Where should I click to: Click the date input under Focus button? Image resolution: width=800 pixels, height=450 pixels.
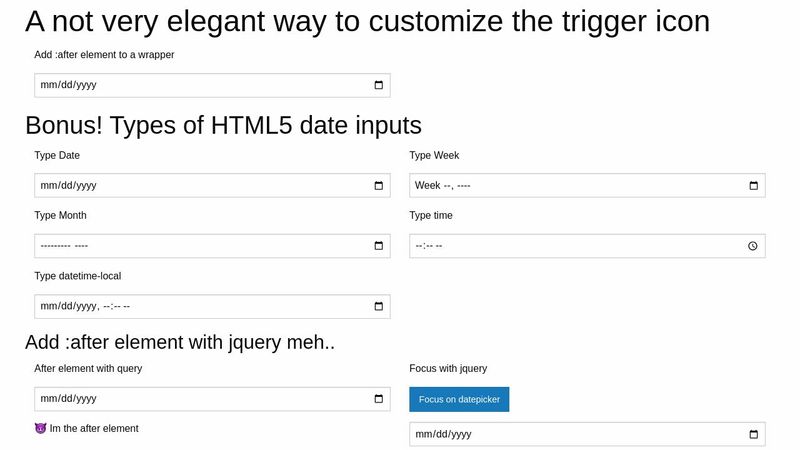[x=587, y=434]
